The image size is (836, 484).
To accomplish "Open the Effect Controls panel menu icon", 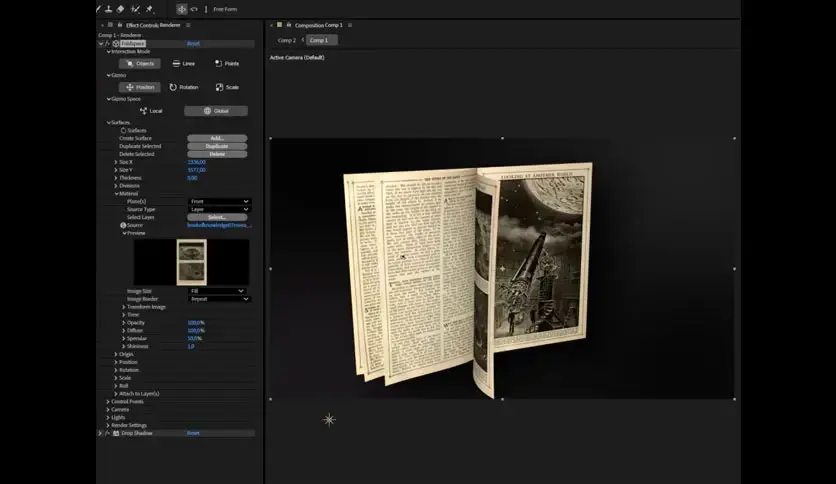I will (x=188, y=25).
